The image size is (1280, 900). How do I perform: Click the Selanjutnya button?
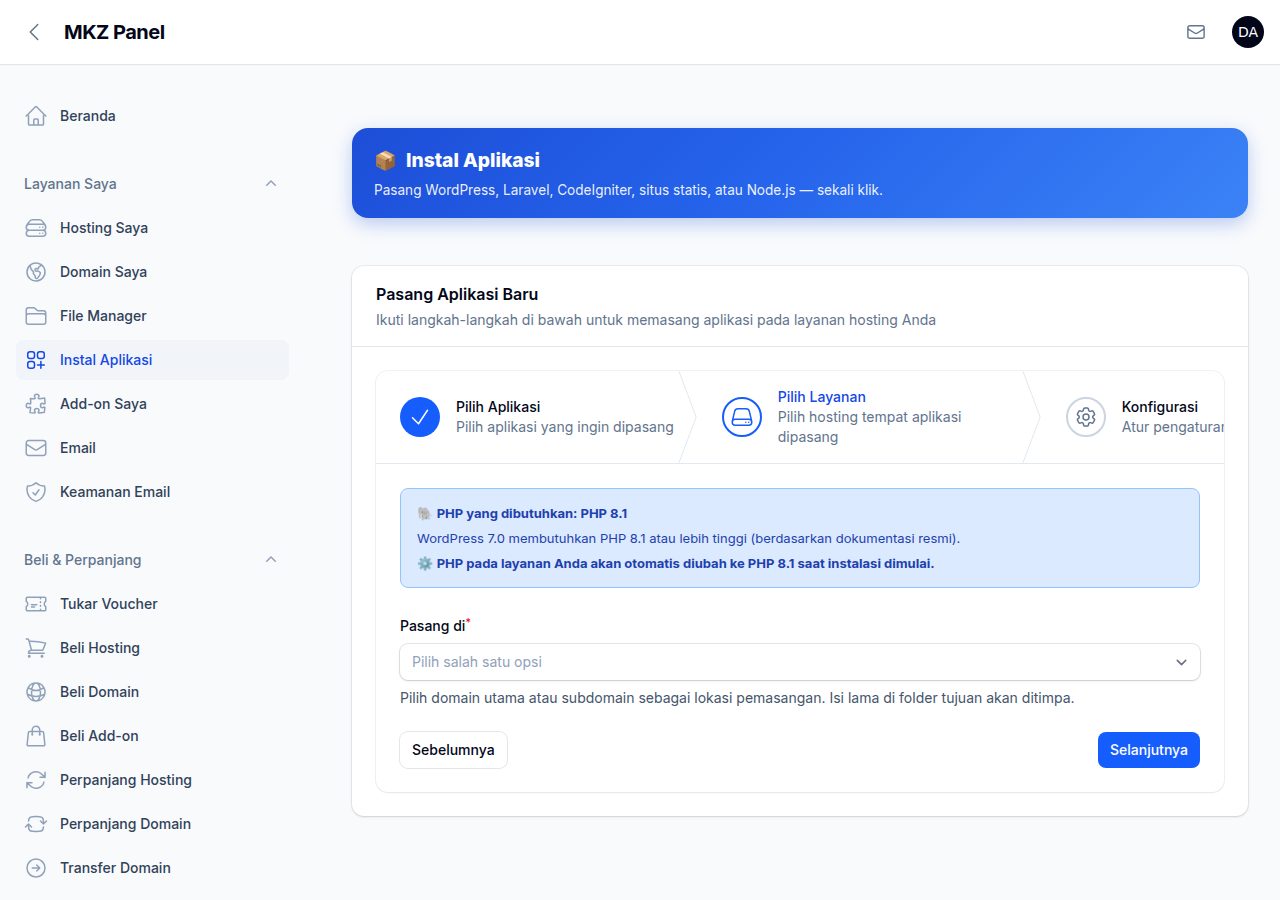pyautogui.click(x=1149, y=750)
